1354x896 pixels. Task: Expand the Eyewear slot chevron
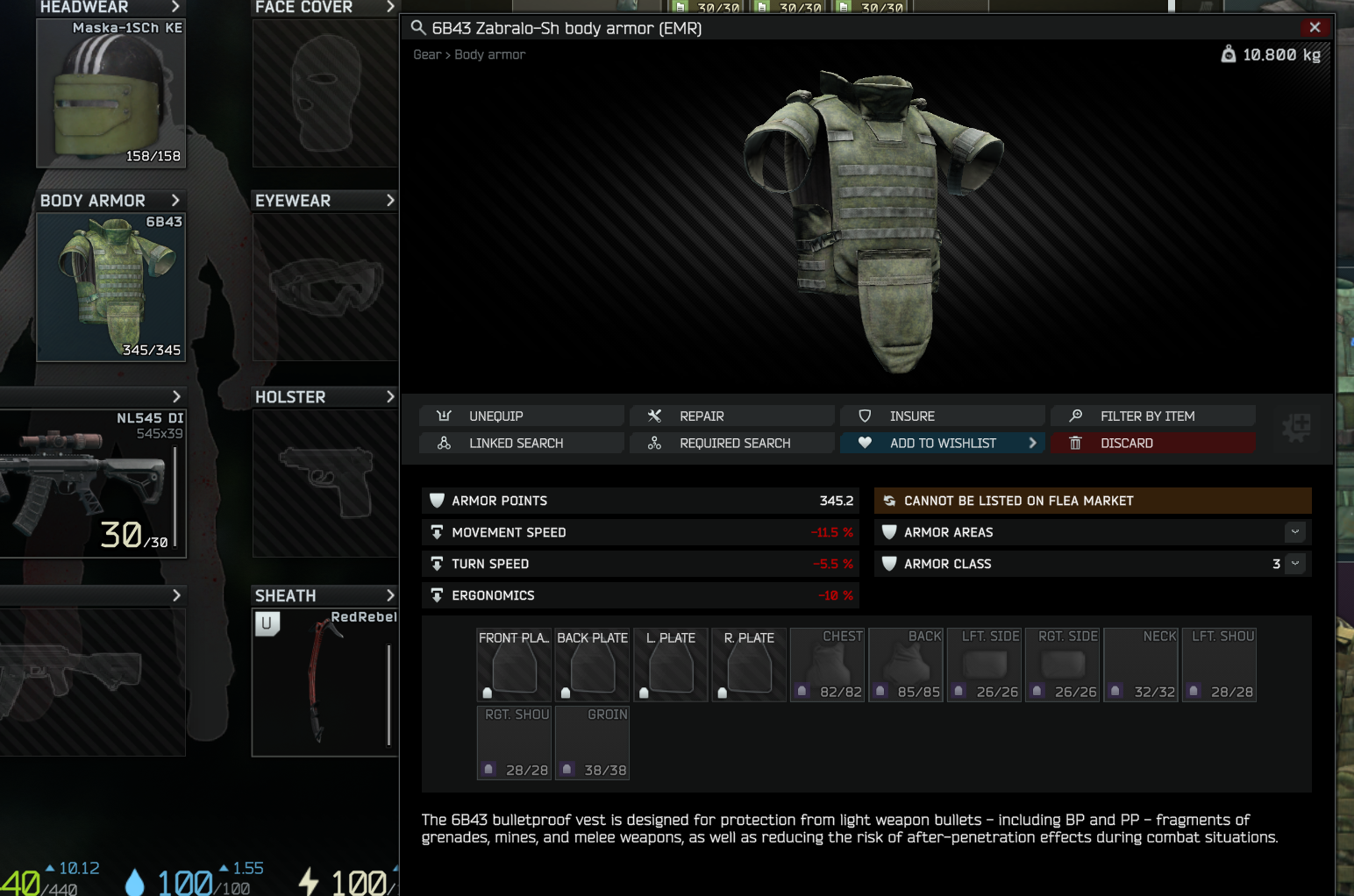(390, 201)
